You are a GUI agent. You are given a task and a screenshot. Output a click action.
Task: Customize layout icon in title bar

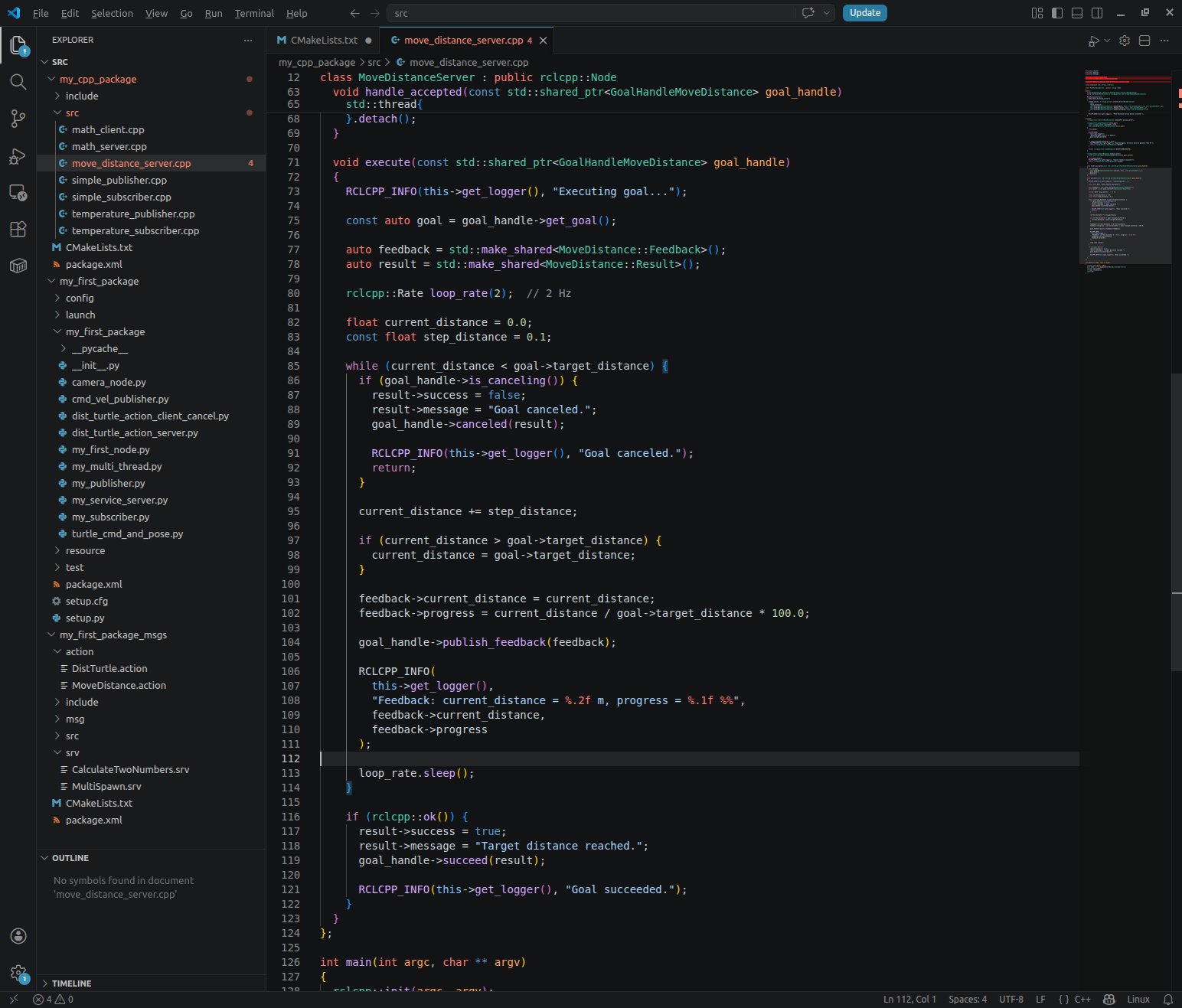(x=1037, y=13)
